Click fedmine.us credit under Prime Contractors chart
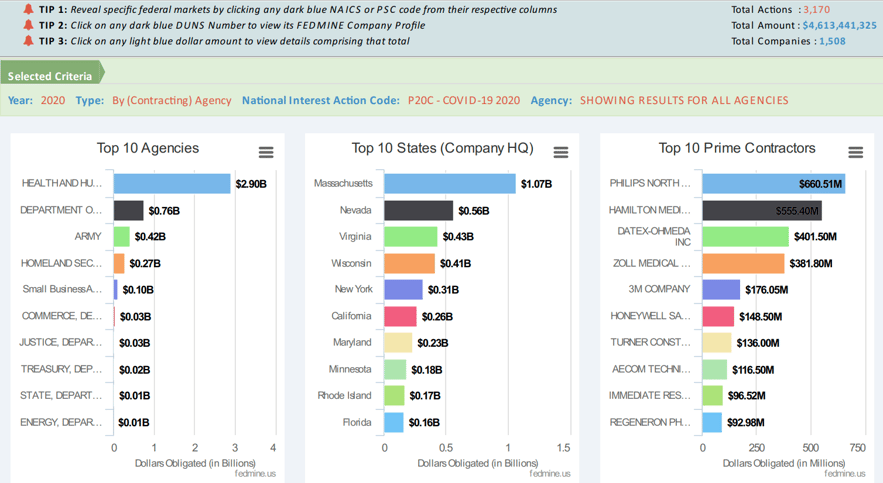Viewport: 883px width, 483px height. coord(845,473)
